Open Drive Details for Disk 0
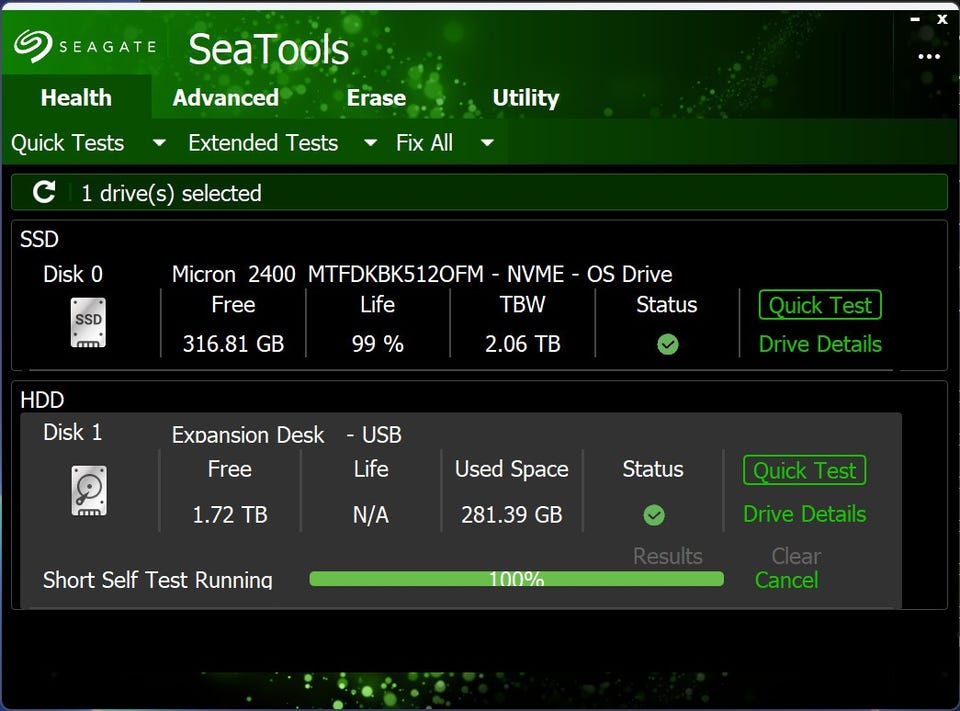The image size is (960, 711). point(820,344)
